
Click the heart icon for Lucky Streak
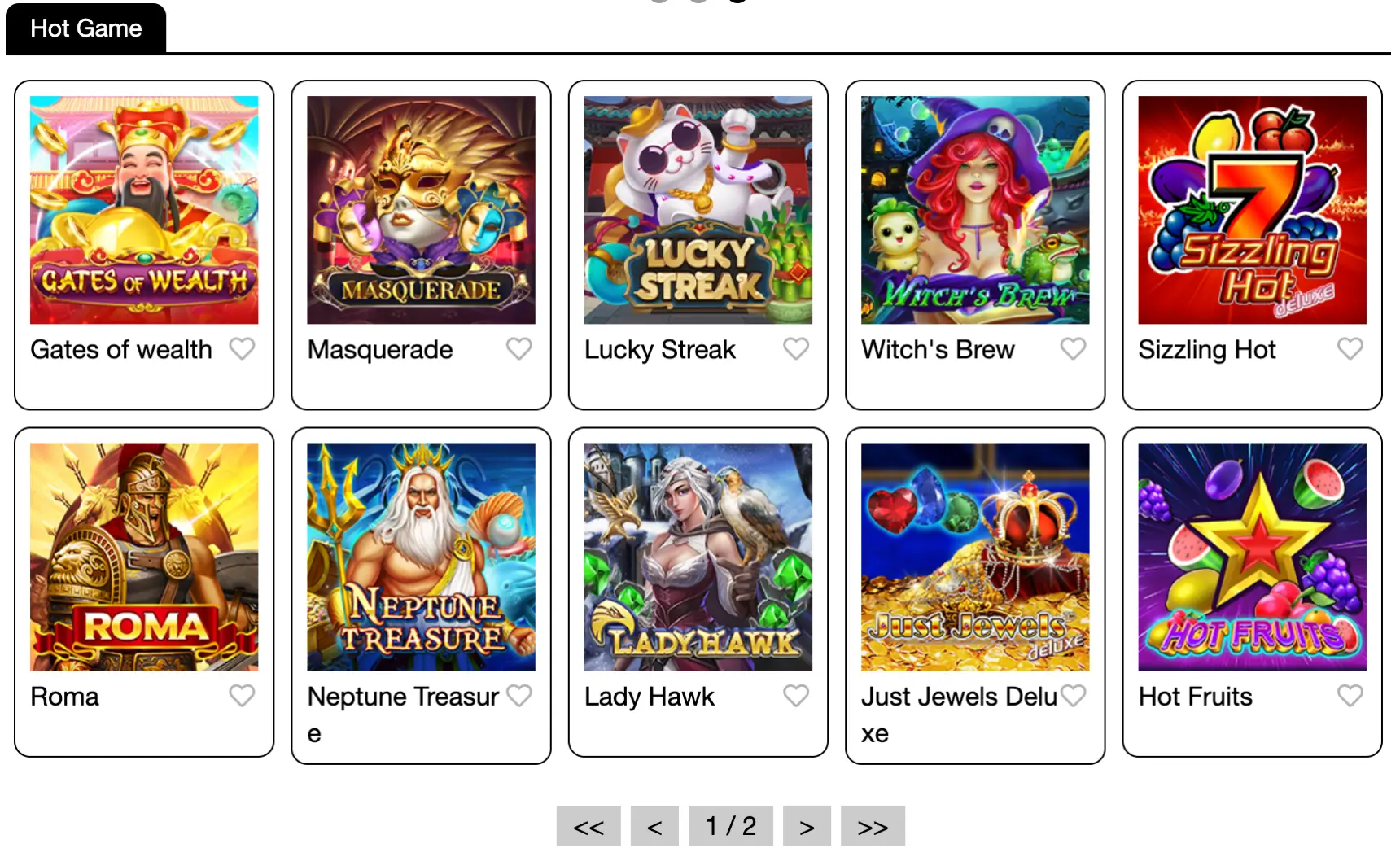[x=796, y=349]
